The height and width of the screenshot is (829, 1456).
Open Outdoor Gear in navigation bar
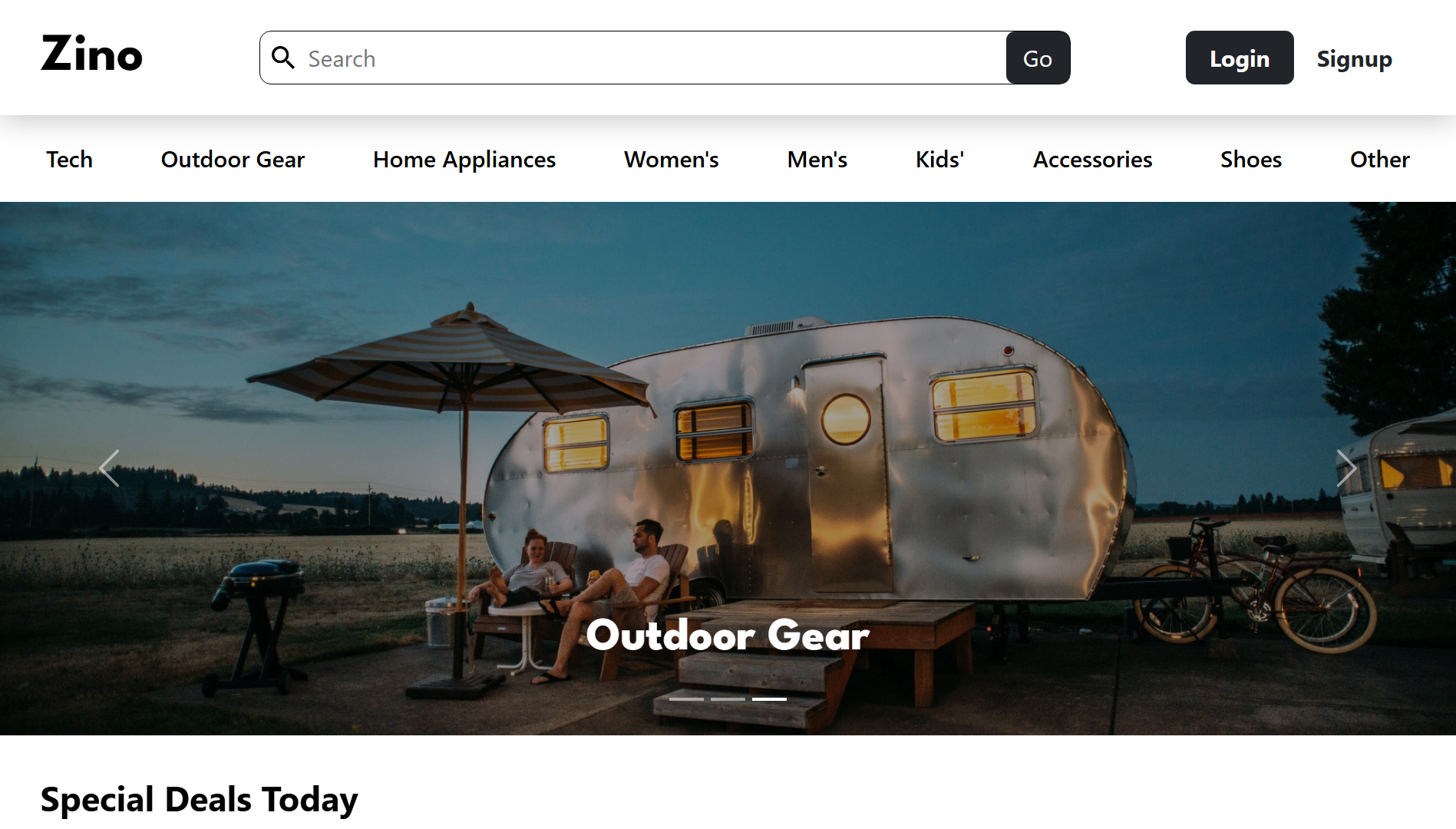pyautogui.click(x=233, y=159)
